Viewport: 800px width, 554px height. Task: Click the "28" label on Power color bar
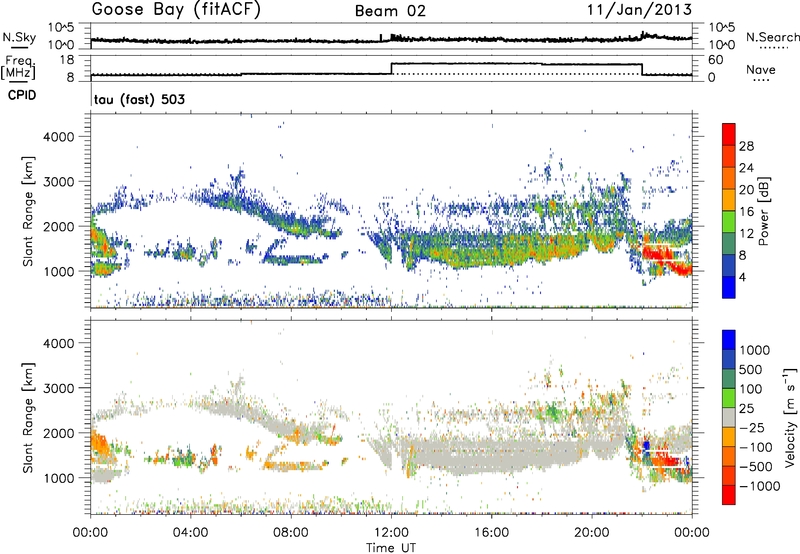[746, 146]
